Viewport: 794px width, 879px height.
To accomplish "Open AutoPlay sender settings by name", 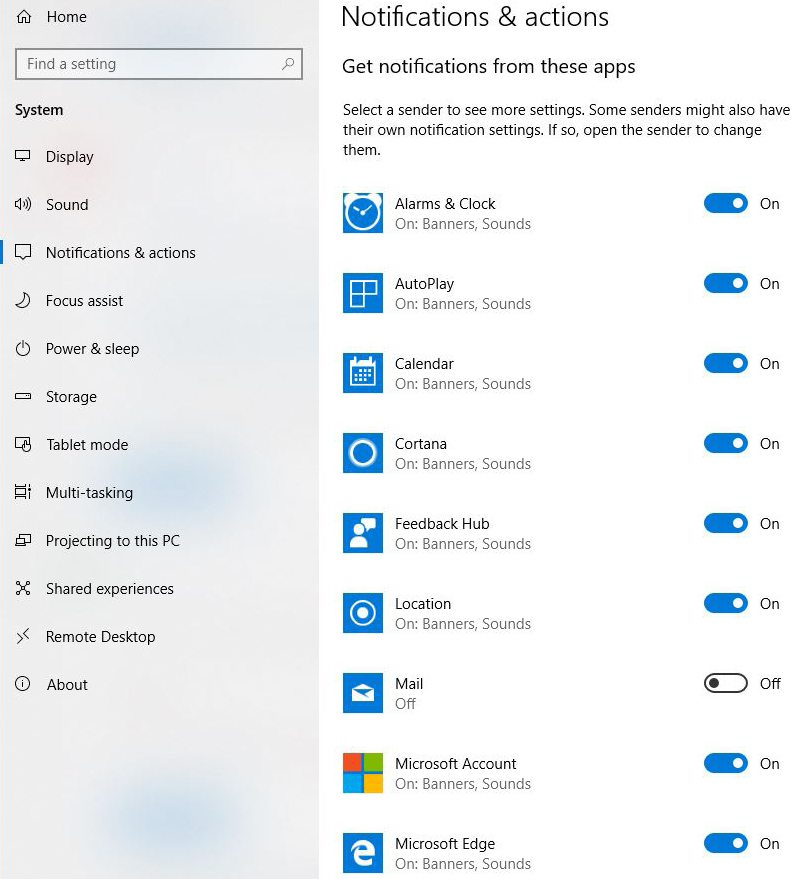I will (x=424, y=284).
